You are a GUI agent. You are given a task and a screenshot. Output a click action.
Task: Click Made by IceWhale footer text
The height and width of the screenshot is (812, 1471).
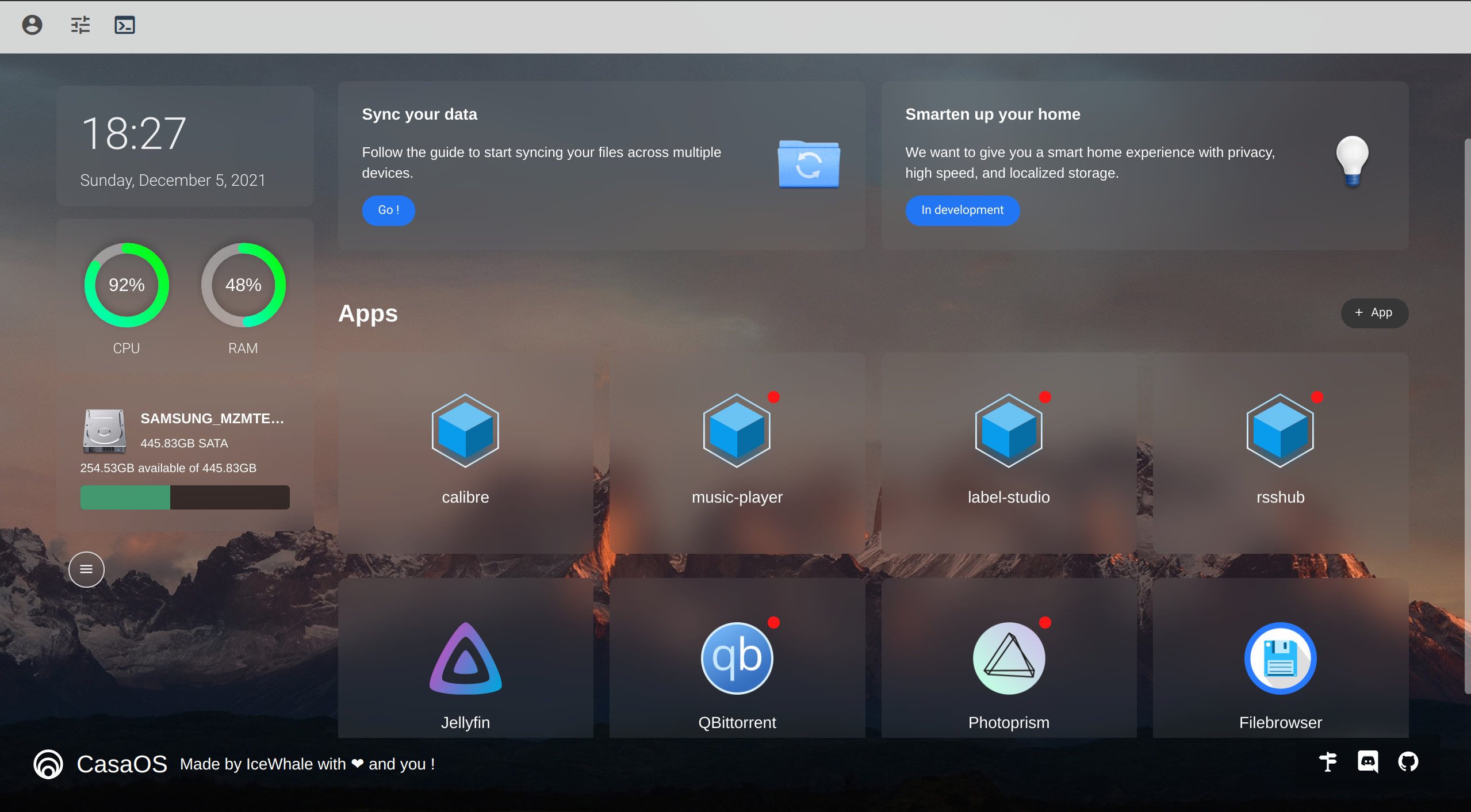307,764
